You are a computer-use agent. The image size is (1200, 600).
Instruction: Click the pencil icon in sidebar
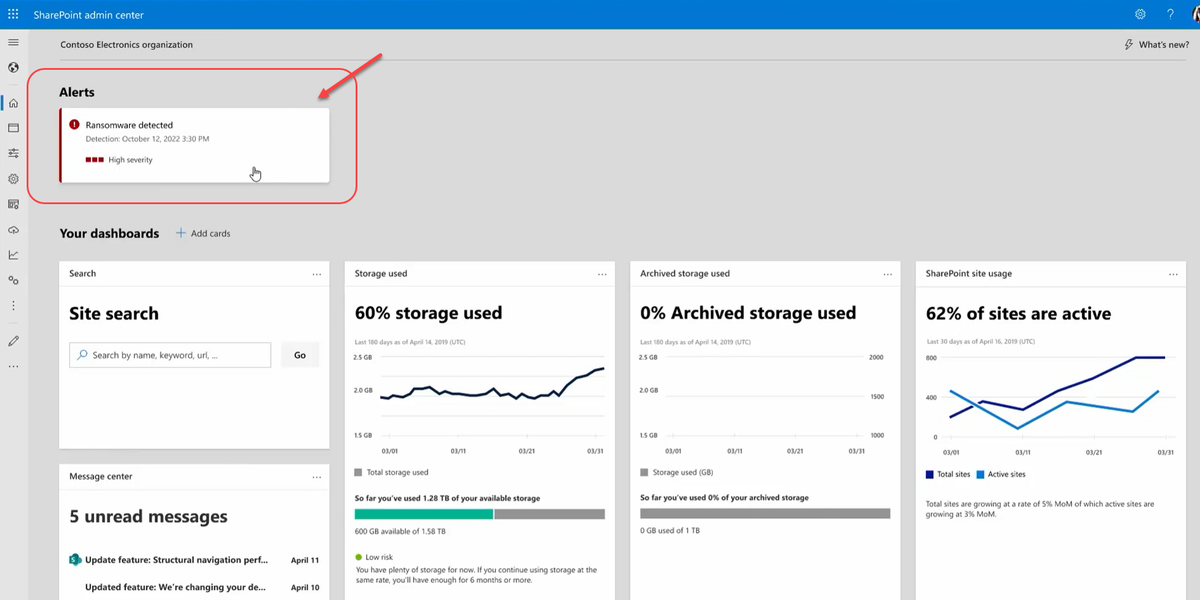click(13, 341)
